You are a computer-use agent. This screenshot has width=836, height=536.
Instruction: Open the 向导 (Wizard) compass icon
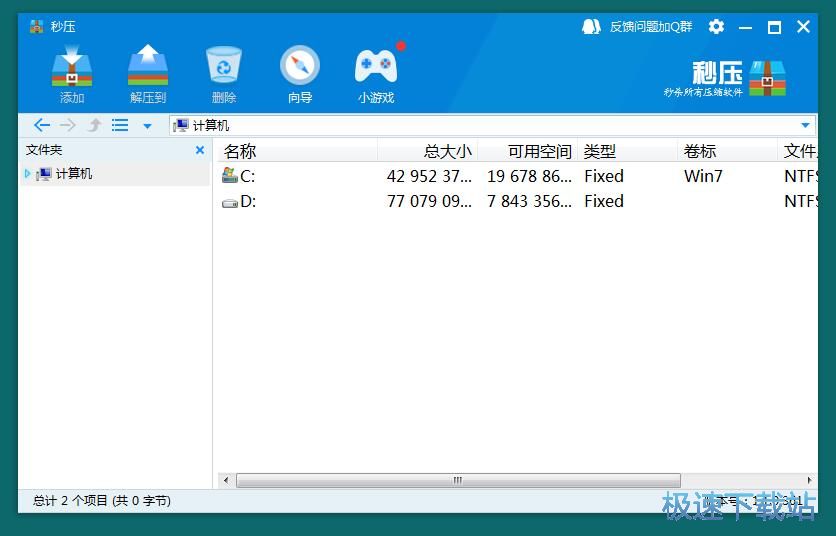click(x=300, y=66)
